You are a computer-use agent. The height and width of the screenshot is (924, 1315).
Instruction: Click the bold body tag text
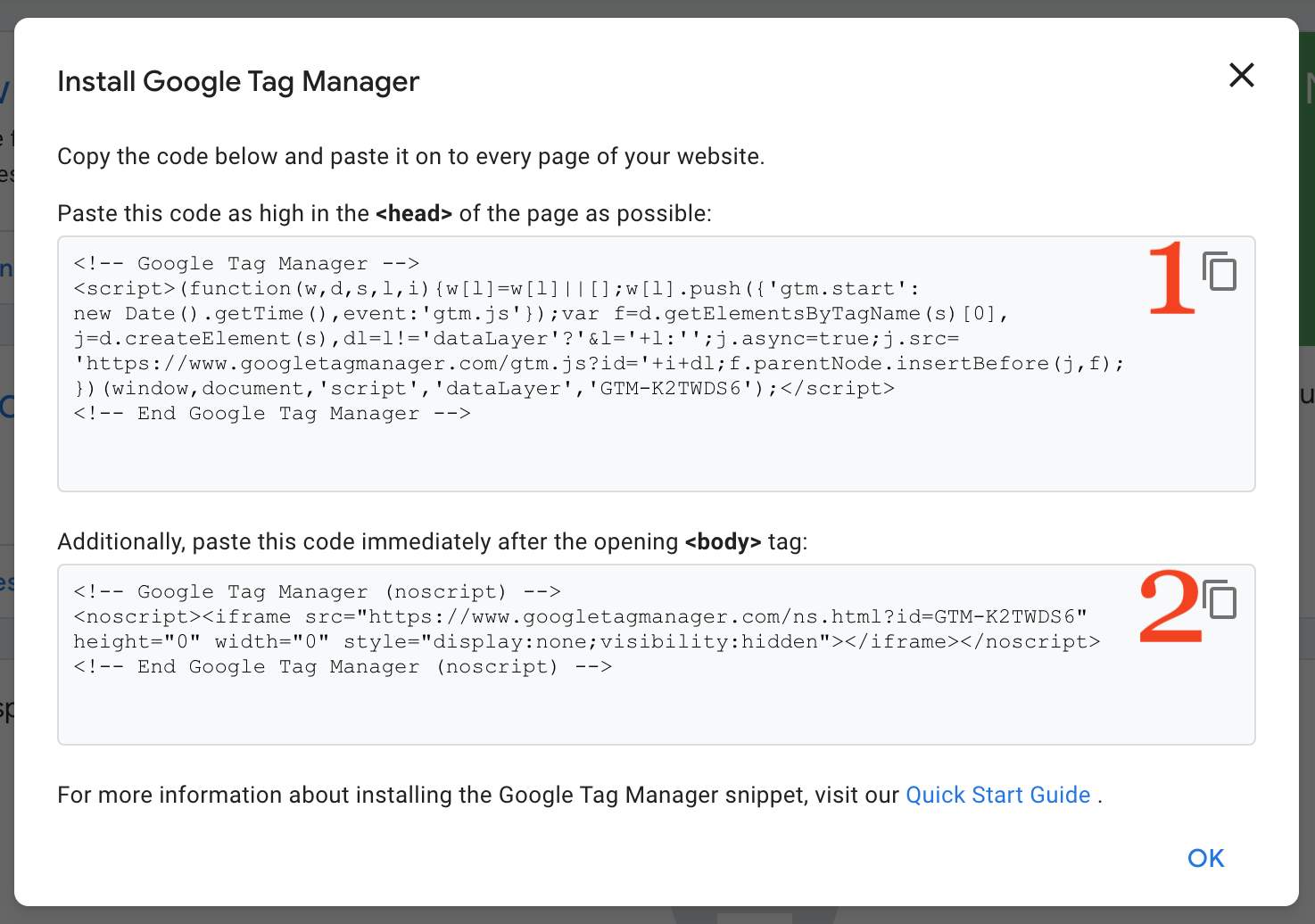pyautogui.click(x=723, y=541)
